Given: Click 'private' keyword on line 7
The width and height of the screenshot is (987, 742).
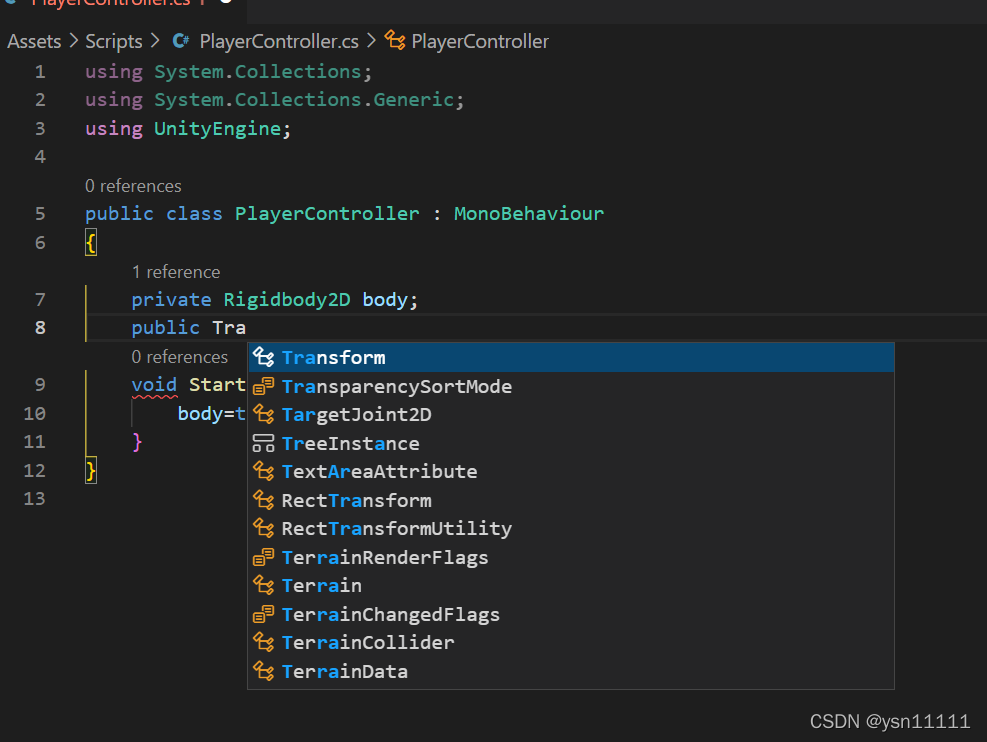Looking at the screenshot, I should (171, 300).
